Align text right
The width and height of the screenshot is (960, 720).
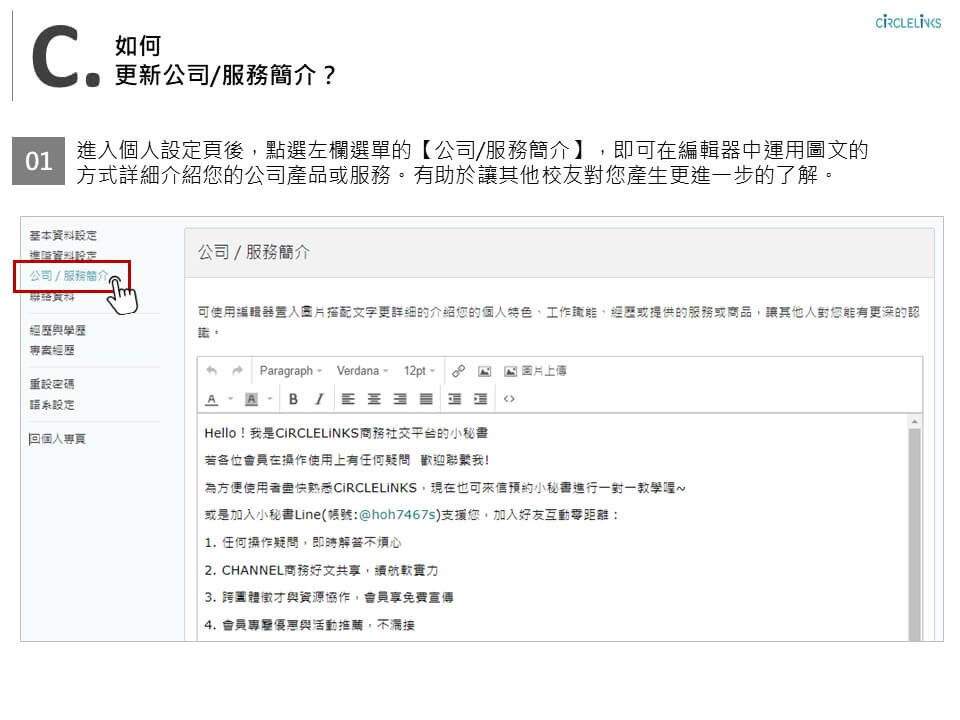click(x=400, y=399)
